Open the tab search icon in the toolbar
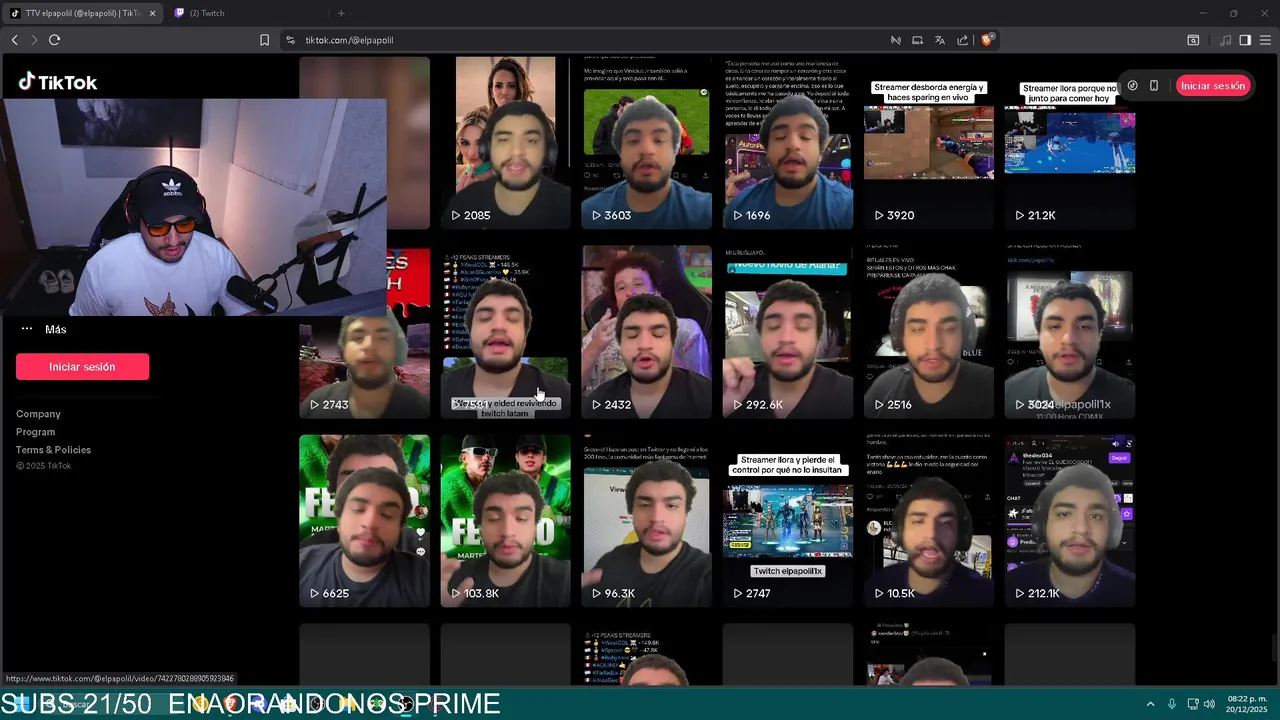1280x720 pixels. [1193, 40]
